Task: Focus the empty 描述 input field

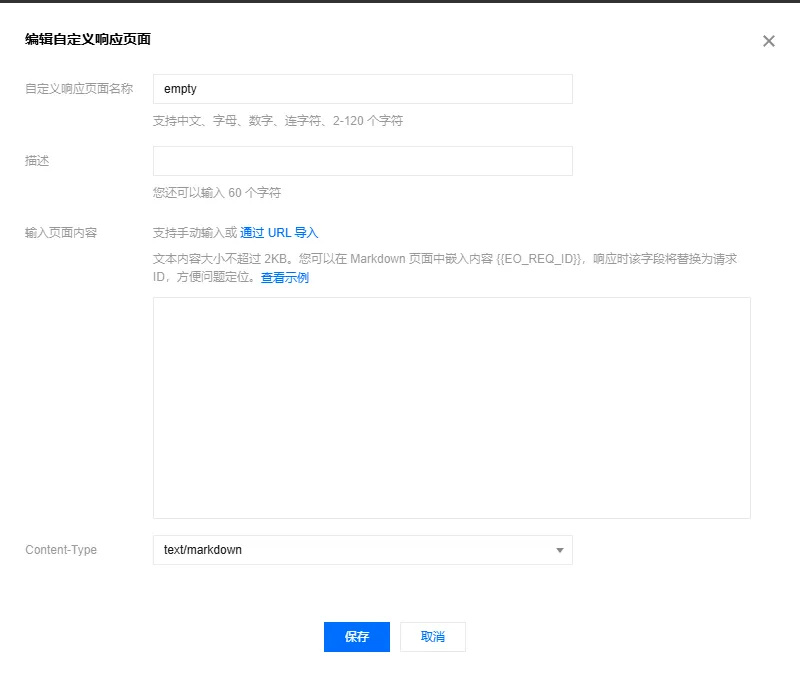Action: (x=362, y=161)
